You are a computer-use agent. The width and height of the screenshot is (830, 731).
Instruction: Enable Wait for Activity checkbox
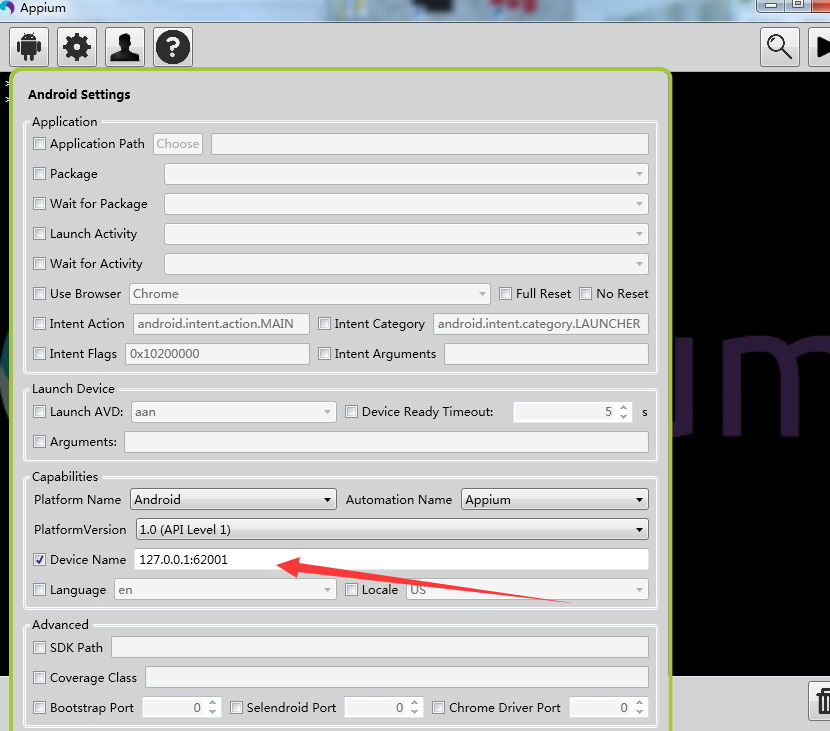pyautogui.click(x=40, y=264)
